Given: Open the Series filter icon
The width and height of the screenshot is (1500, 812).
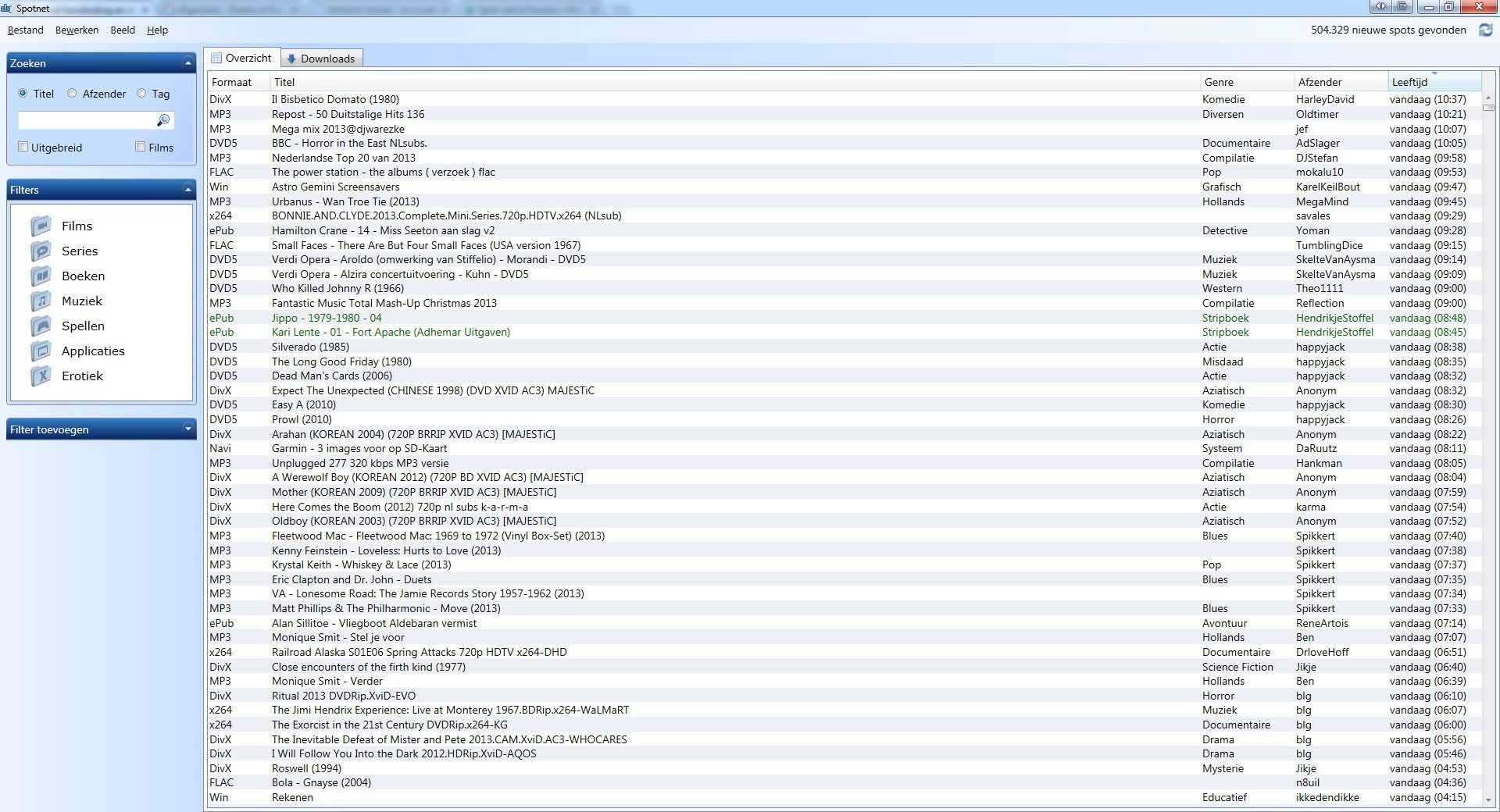Looking at the screenshot, I should coord(41,251).
